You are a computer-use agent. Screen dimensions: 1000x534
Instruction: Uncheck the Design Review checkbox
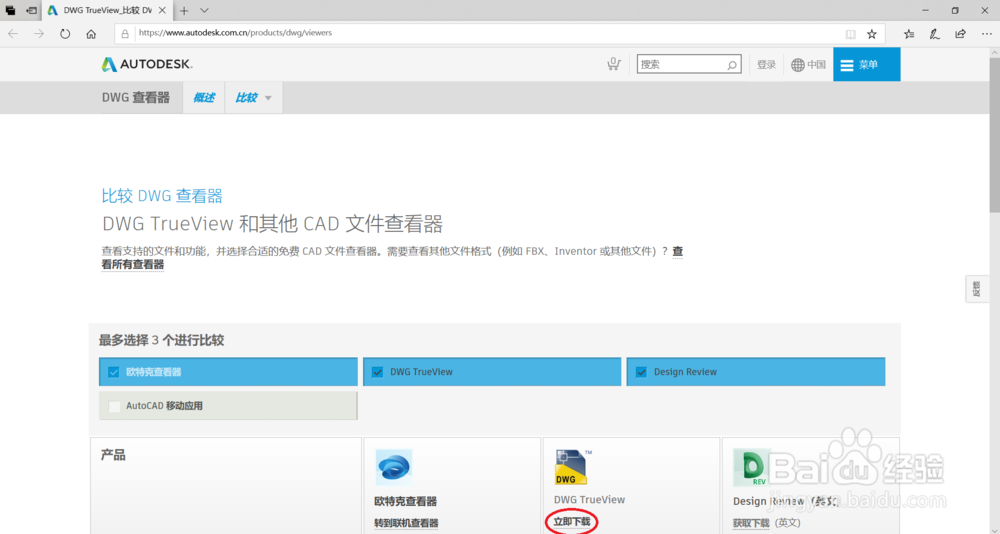[642, 372]
